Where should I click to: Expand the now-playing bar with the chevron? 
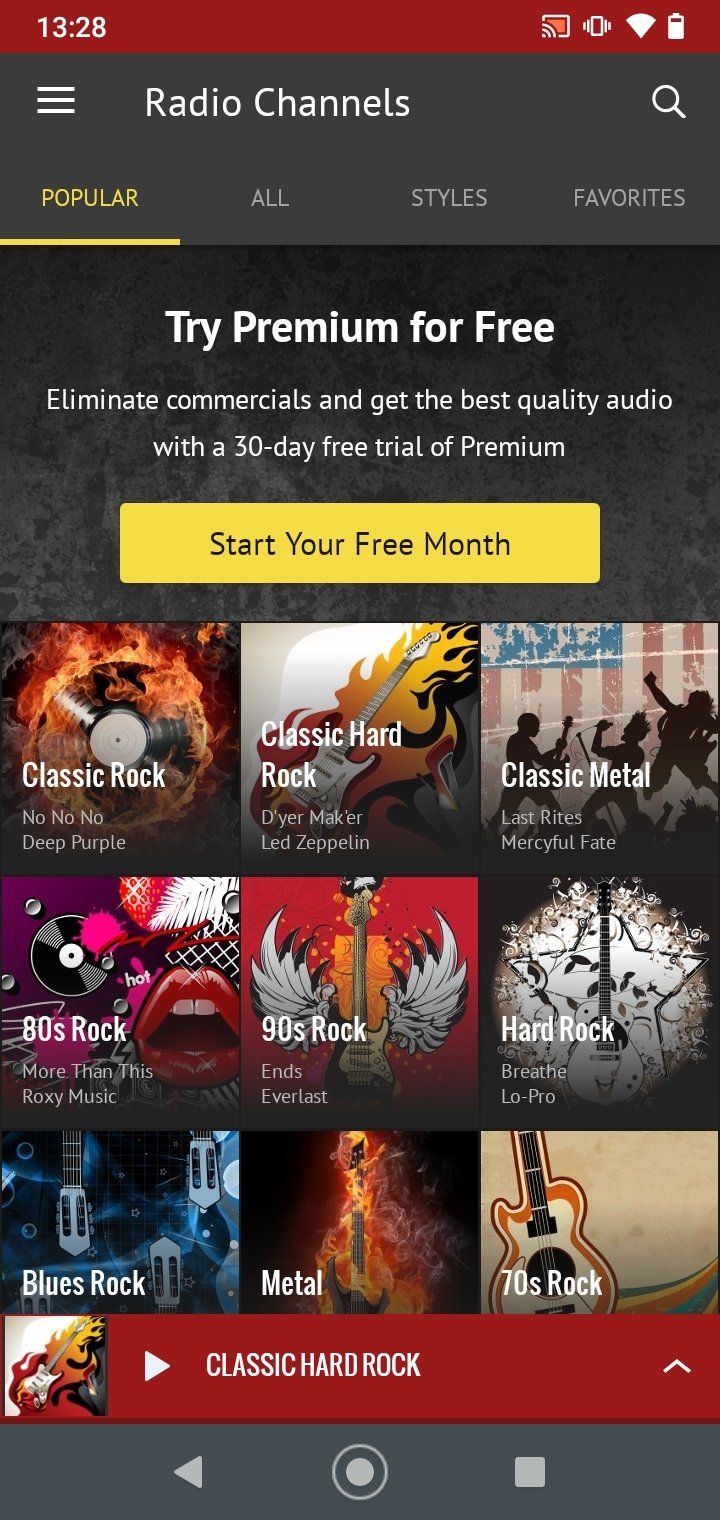677,1366
